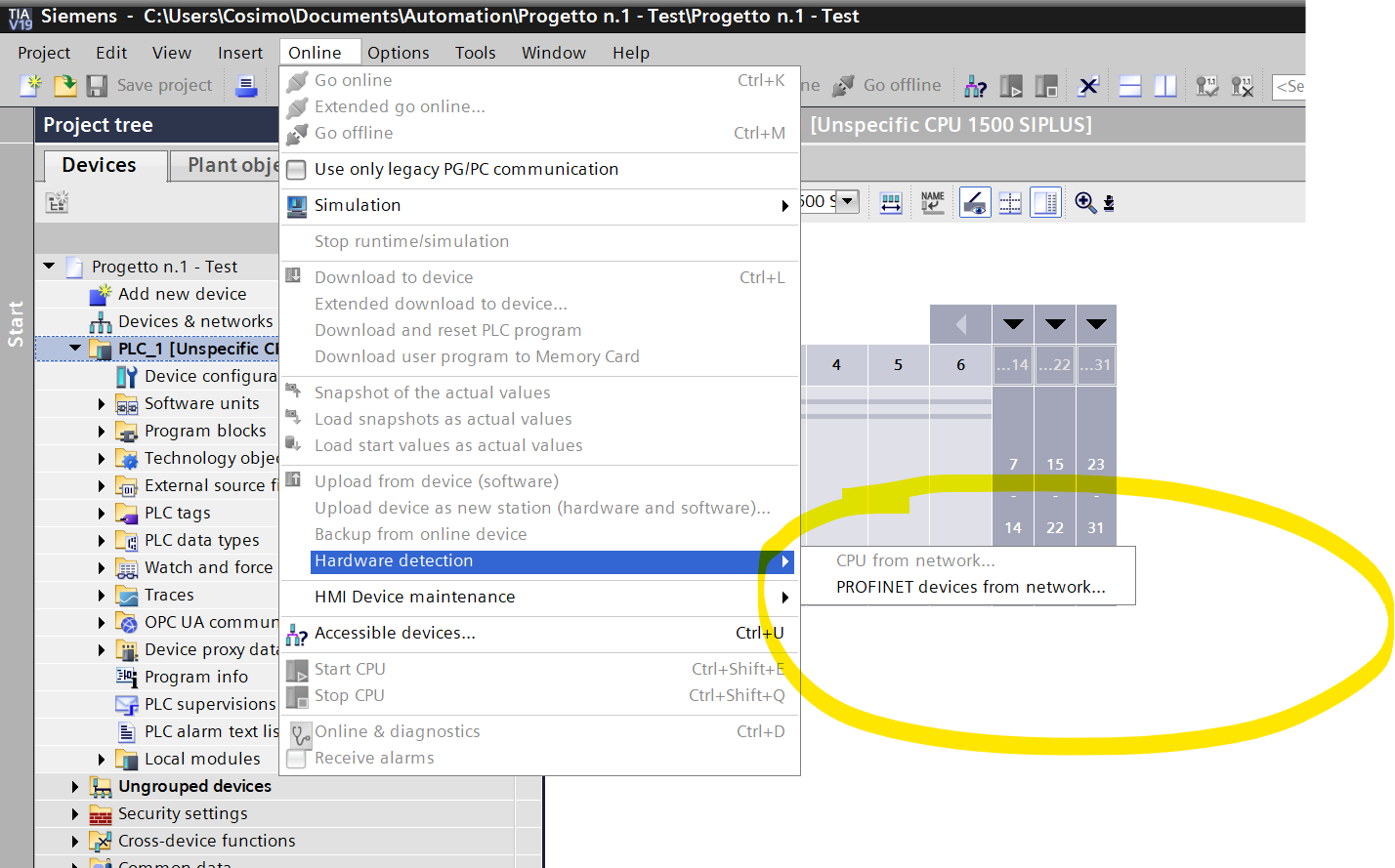Open the Options menu

click(x=399, y=53)
